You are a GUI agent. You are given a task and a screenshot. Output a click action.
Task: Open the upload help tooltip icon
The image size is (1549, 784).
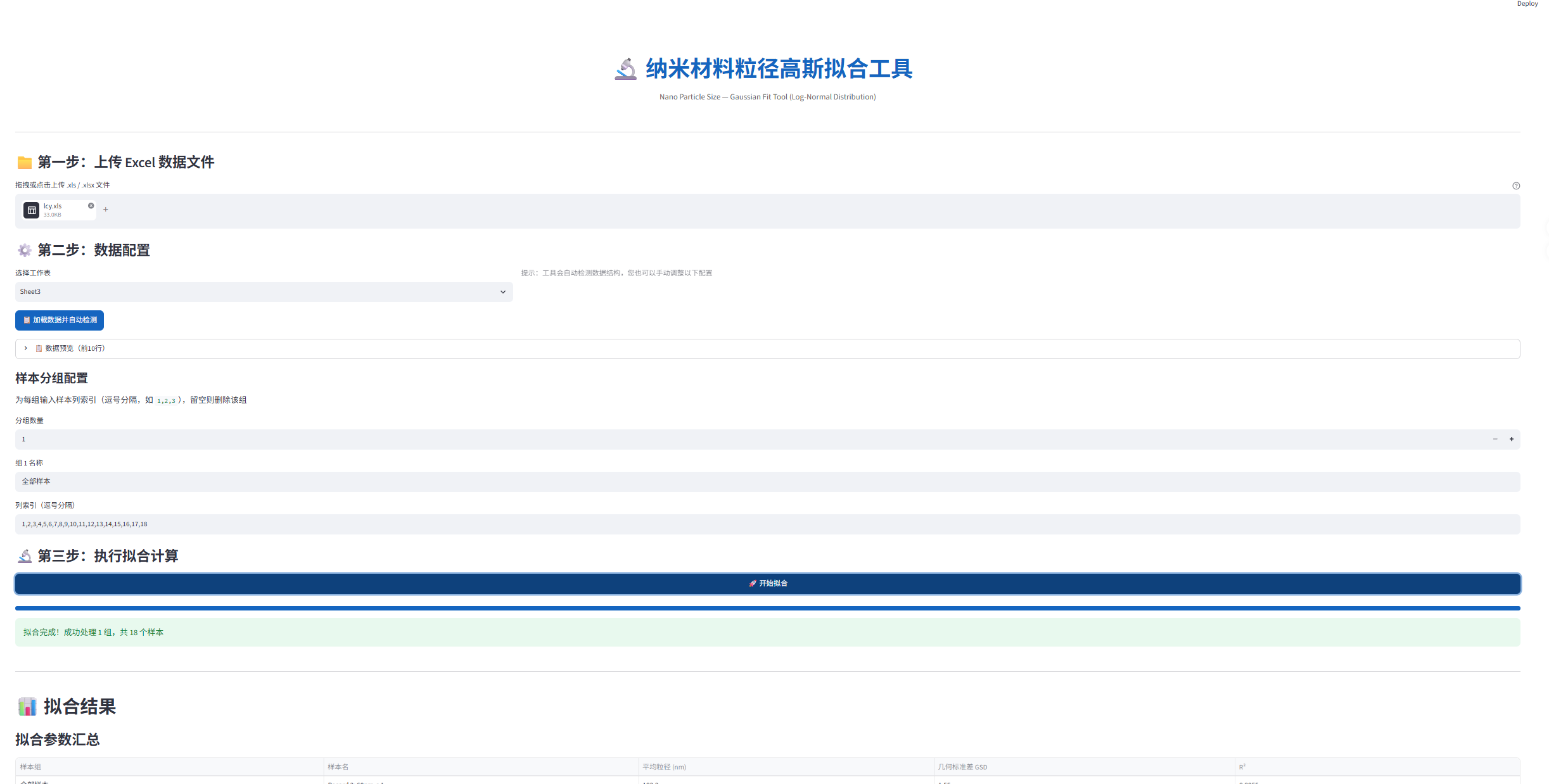[x=1516, y=186]
